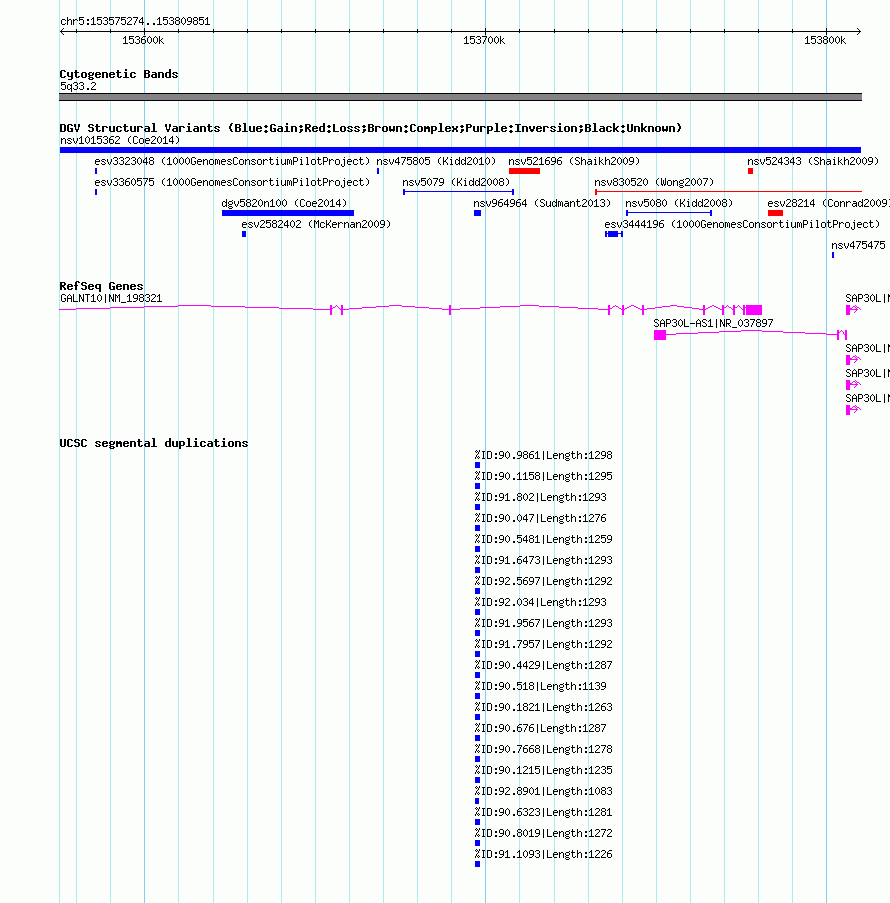The image size is (890, 903).
Task: Click the dgv5820n100 (Coe2014) blue bar
Action: click(x=287, y=213)
